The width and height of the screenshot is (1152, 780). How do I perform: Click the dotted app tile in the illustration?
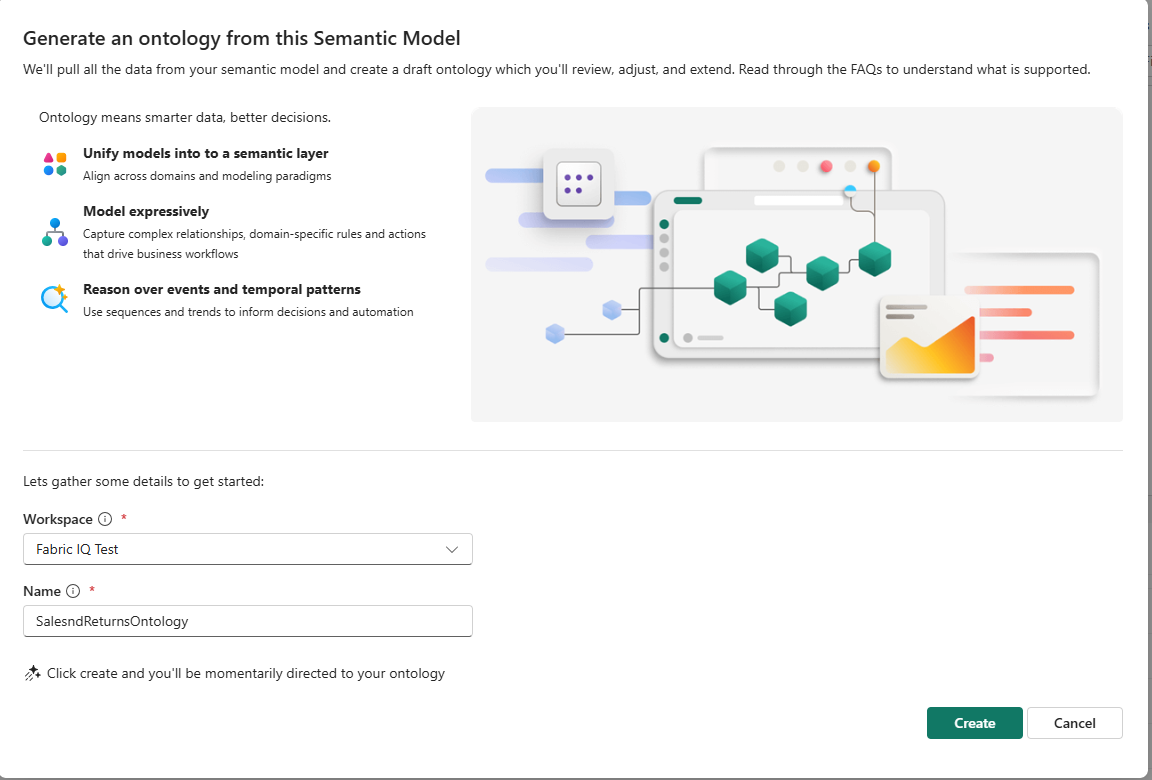pos(577,184)
